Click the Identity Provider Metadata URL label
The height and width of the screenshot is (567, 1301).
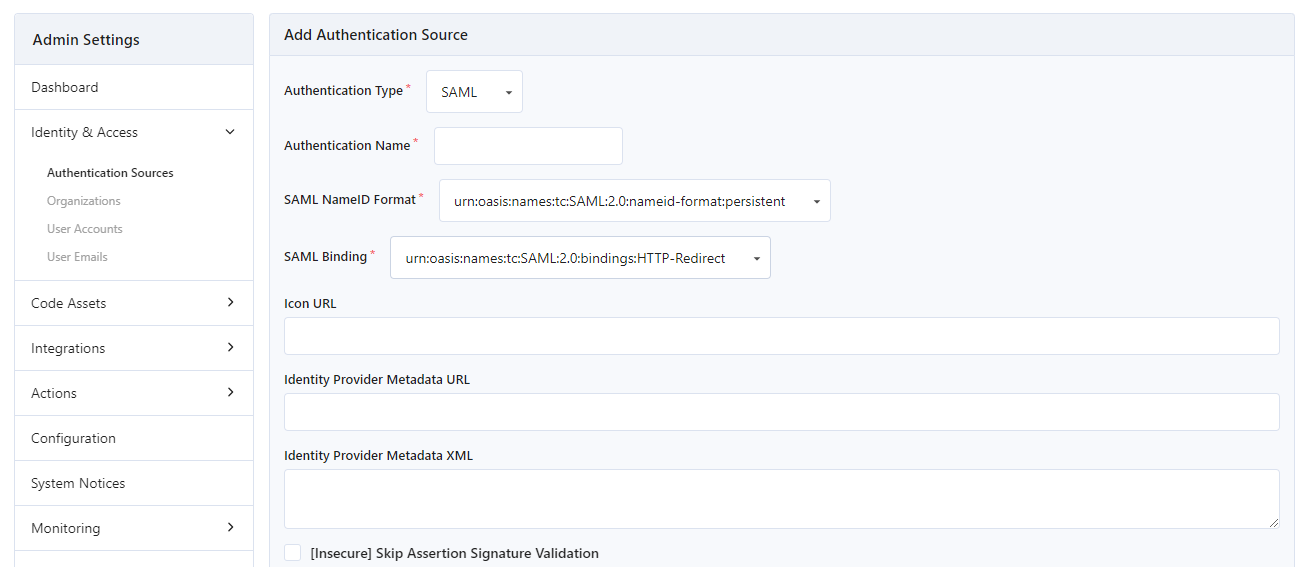(x=377, y=379)
